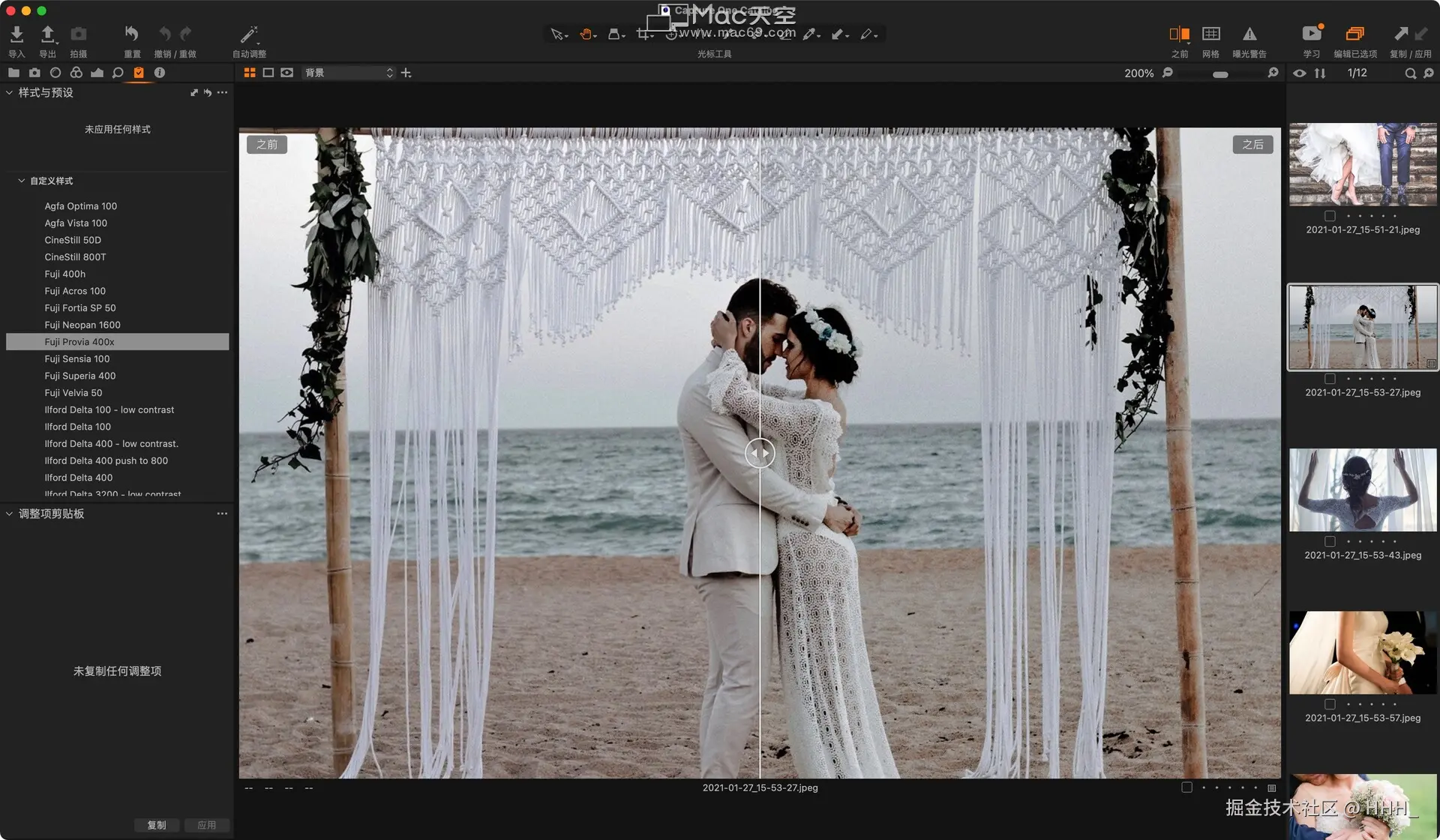Check the box under 2021-01-27_15-51-21.jpeg thumbnail
This screenshot has width=1440, height=840.
pos(1330,216)
